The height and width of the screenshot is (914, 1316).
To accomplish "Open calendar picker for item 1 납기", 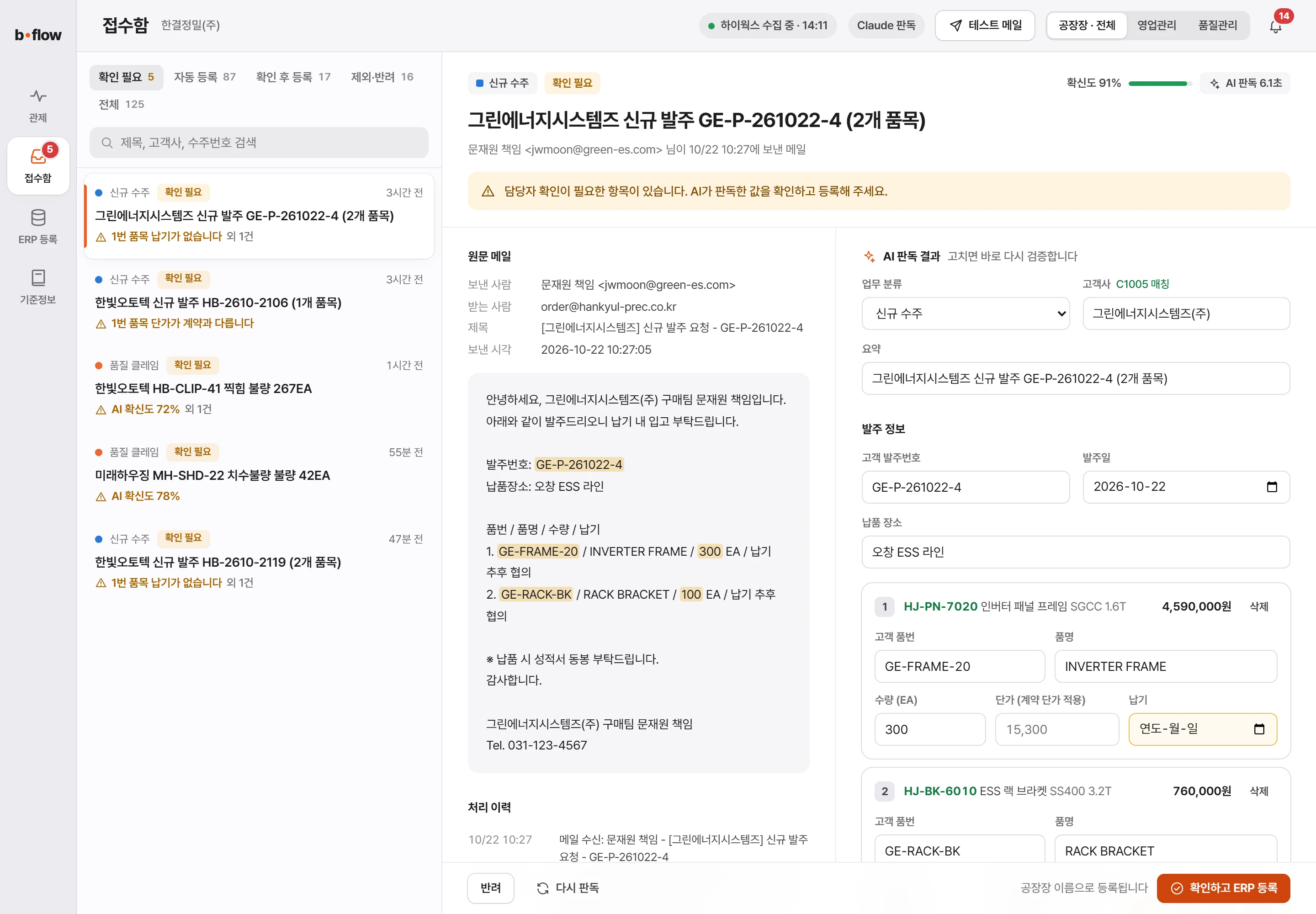I will (x=1259, y=729).
